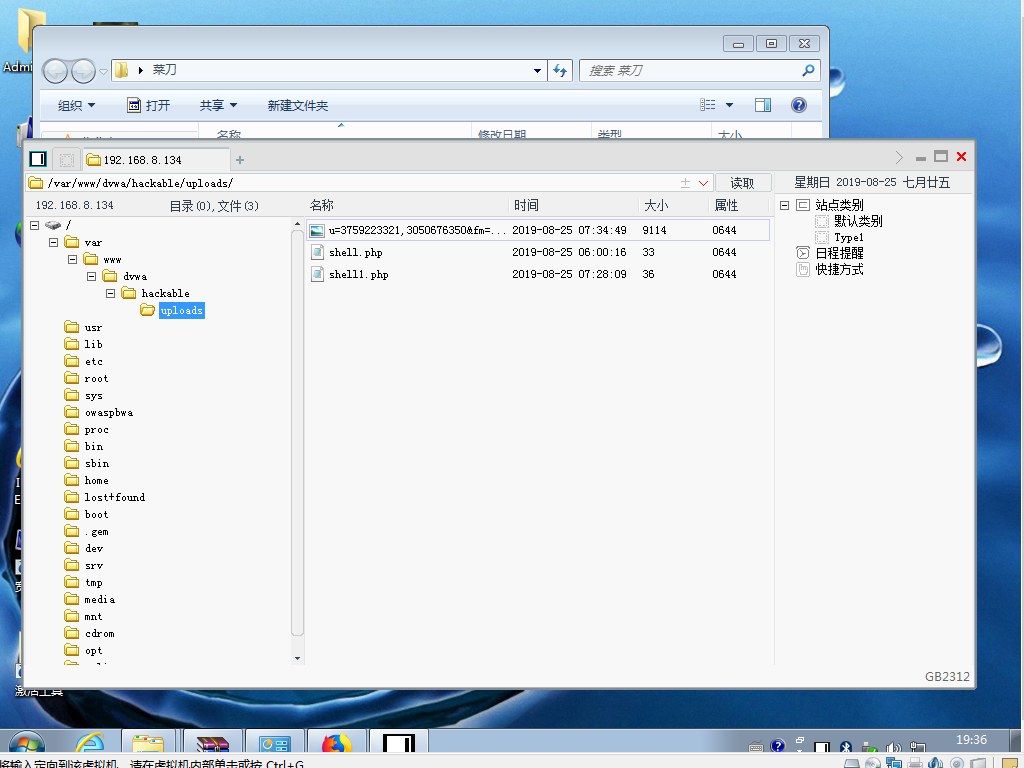Collapse the var folder node

pyautogui.click(x=54, y=242)
